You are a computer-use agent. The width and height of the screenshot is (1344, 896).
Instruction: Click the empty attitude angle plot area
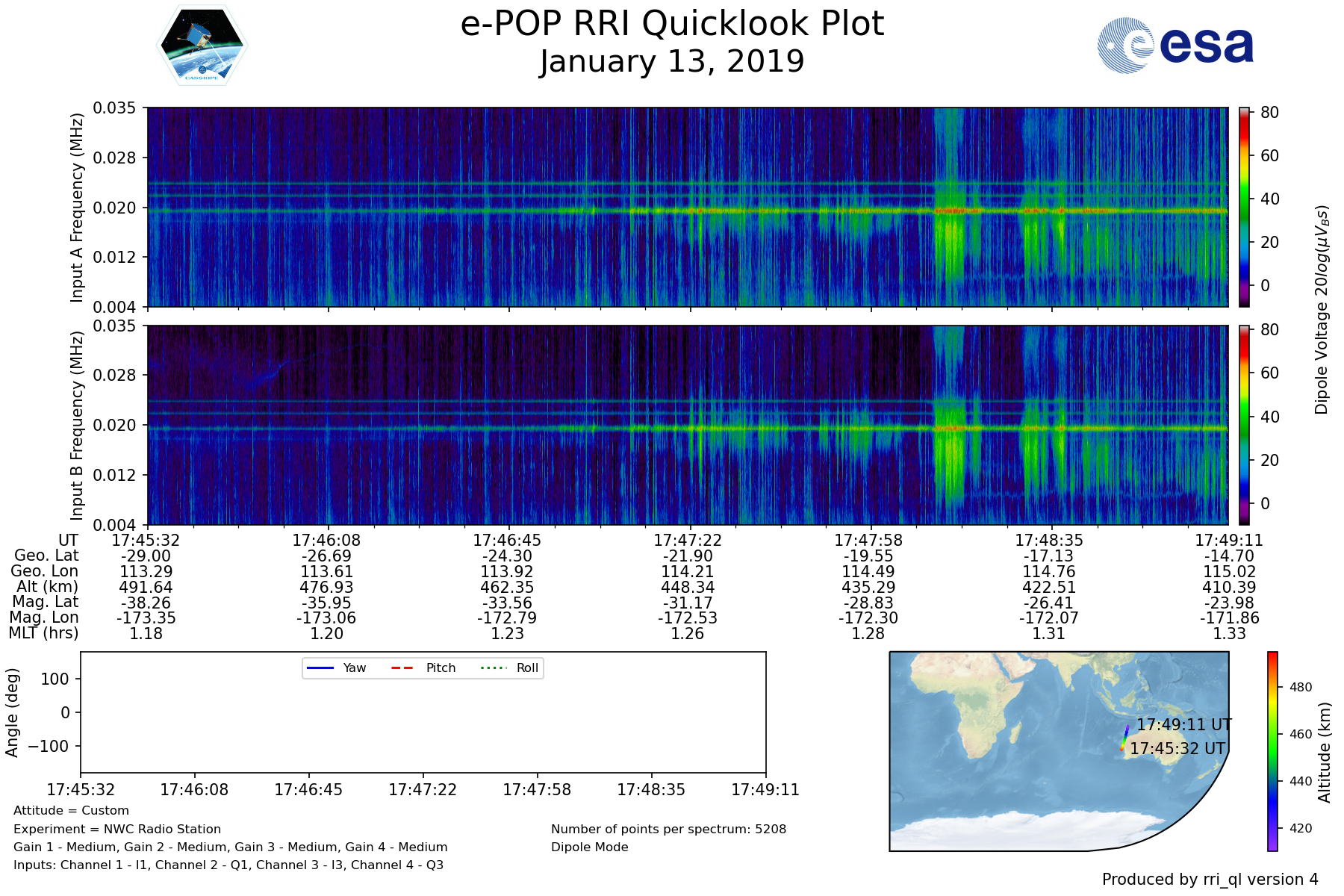[423, 724]
